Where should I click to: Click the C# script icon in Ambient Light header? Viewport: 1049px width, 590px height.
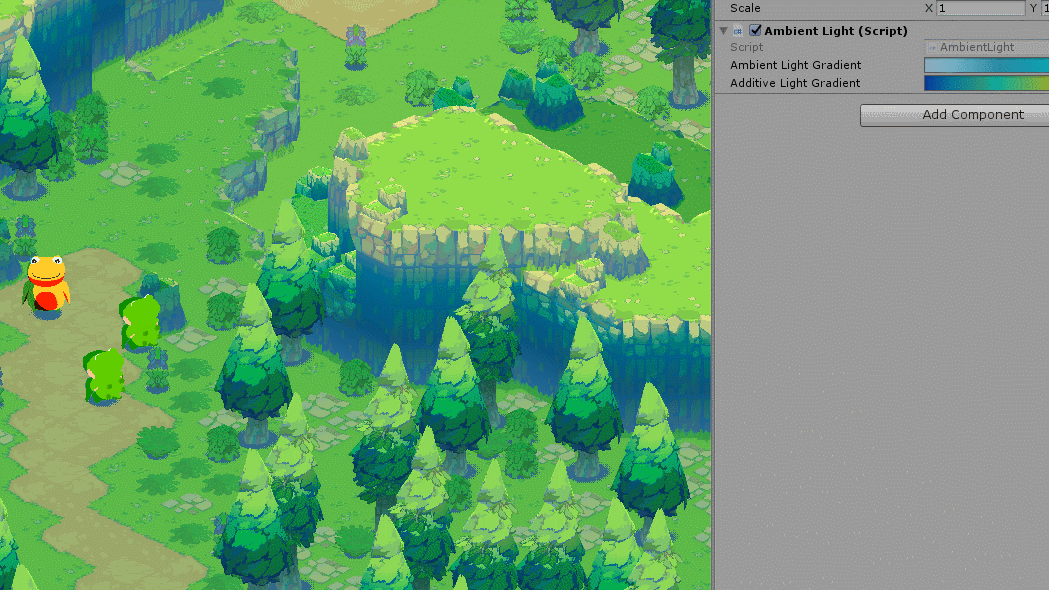(738, 31)
